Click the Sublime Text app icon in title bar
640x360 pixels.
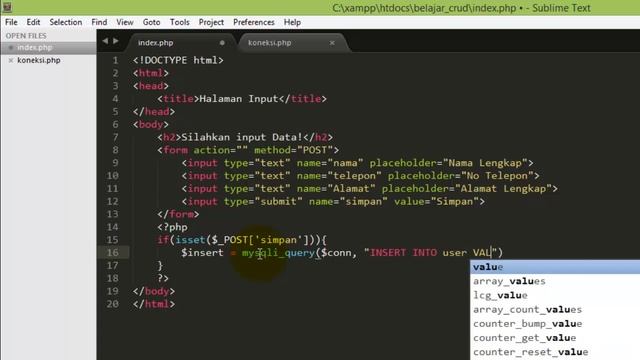pos(7,7)
